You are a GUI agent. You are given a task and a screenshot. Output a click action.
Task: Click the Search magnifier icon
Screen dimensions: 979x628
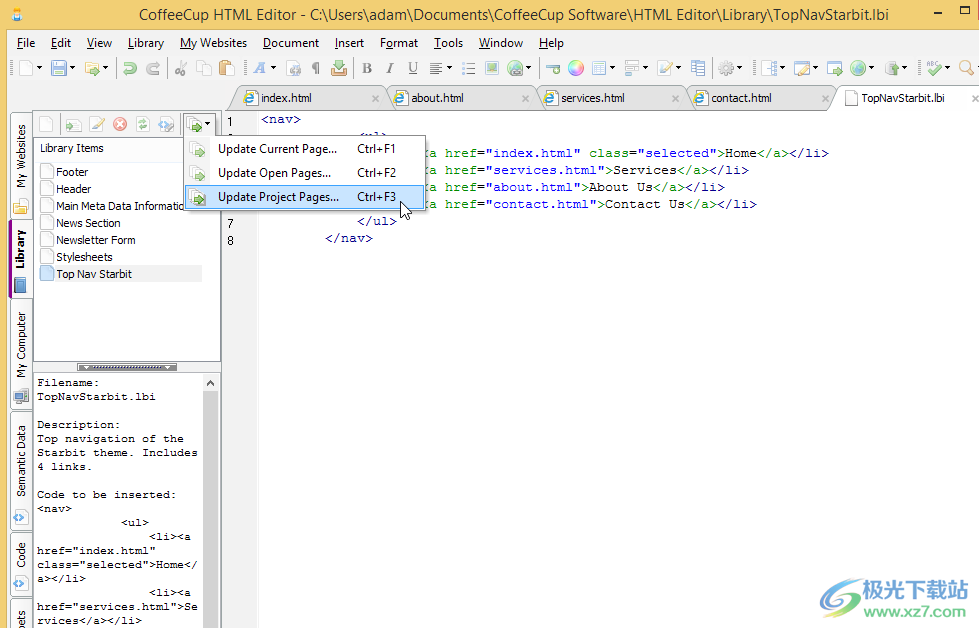967,68
